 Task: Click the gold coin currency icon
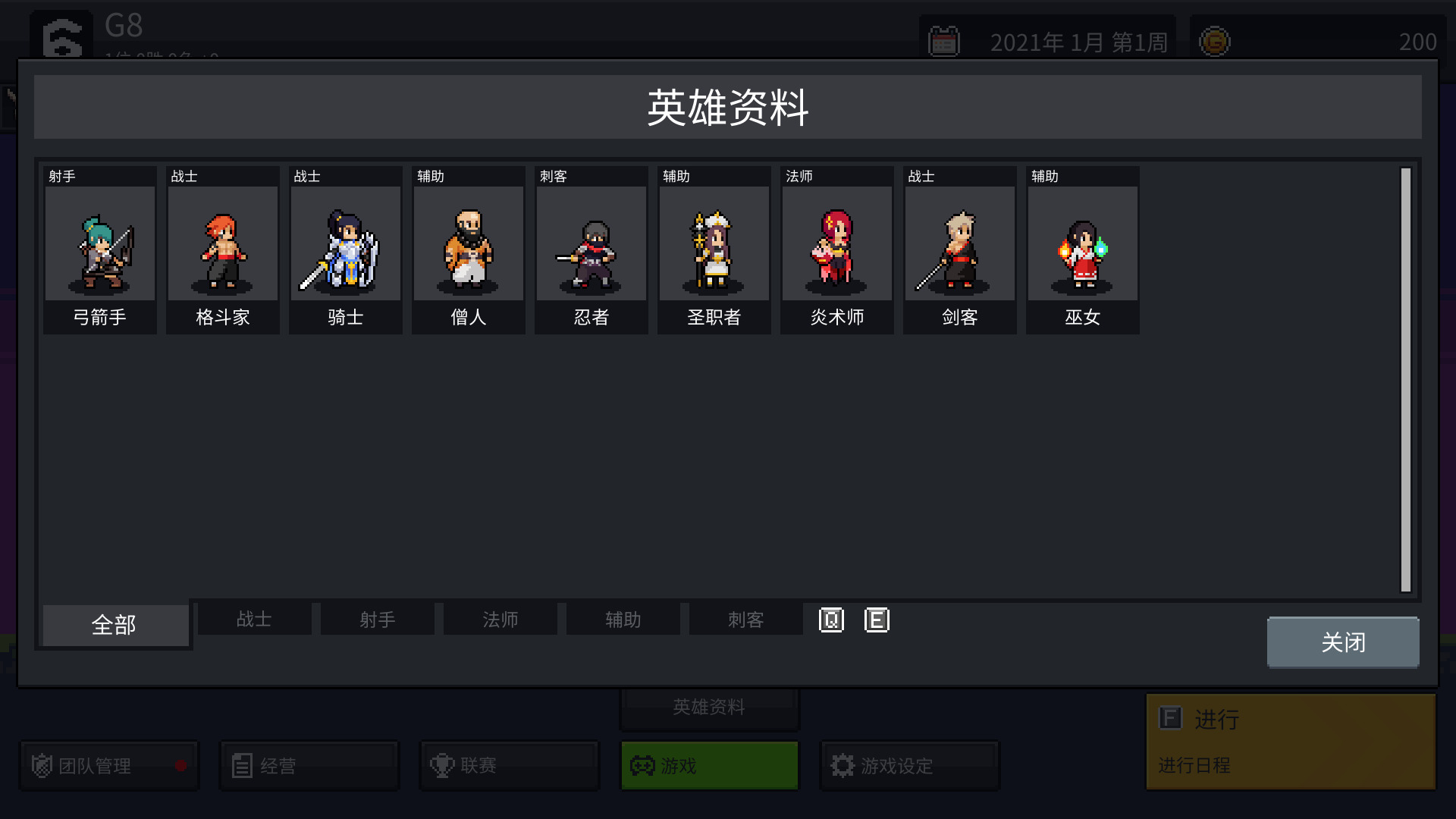(1214, 42)
